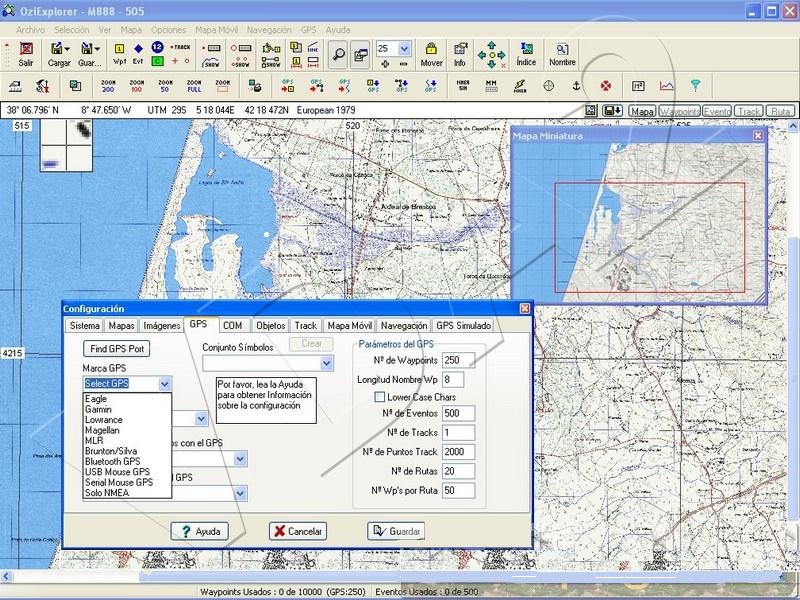Click the Guardar save disk icon in toolbar
800x600 pixels.
coord(87,48)
